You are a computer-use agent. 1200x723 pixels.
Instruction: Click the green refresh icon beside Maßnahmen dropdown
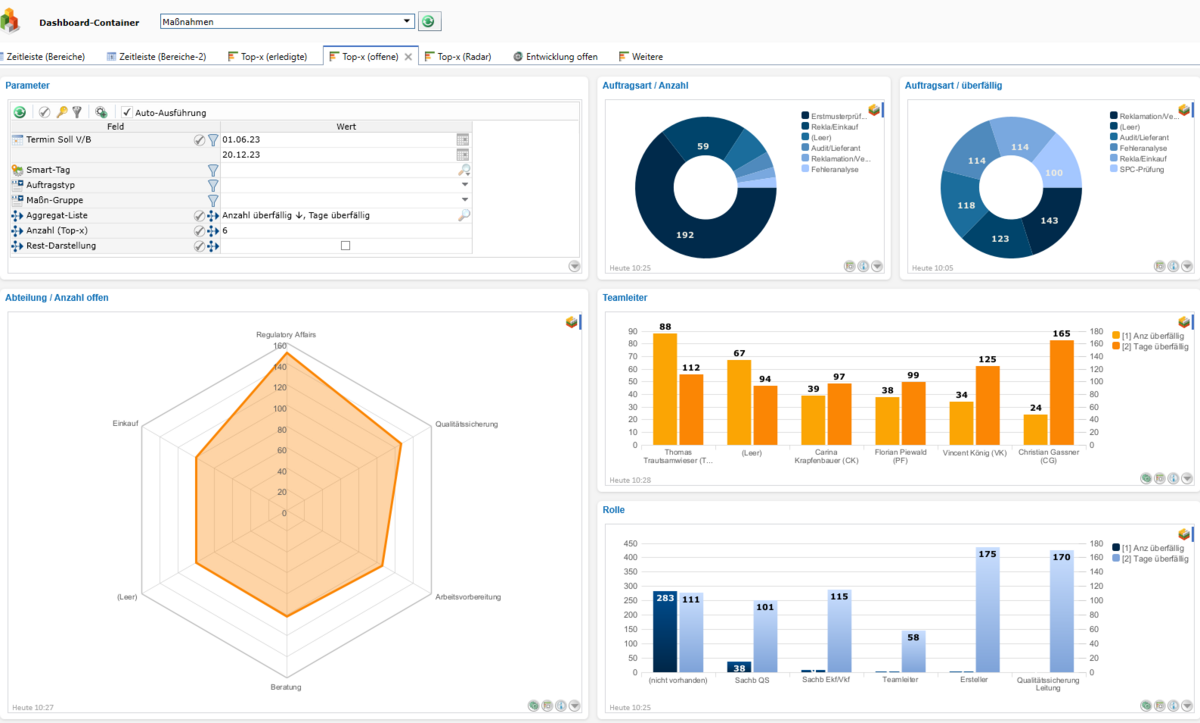[x=429, y=21]
